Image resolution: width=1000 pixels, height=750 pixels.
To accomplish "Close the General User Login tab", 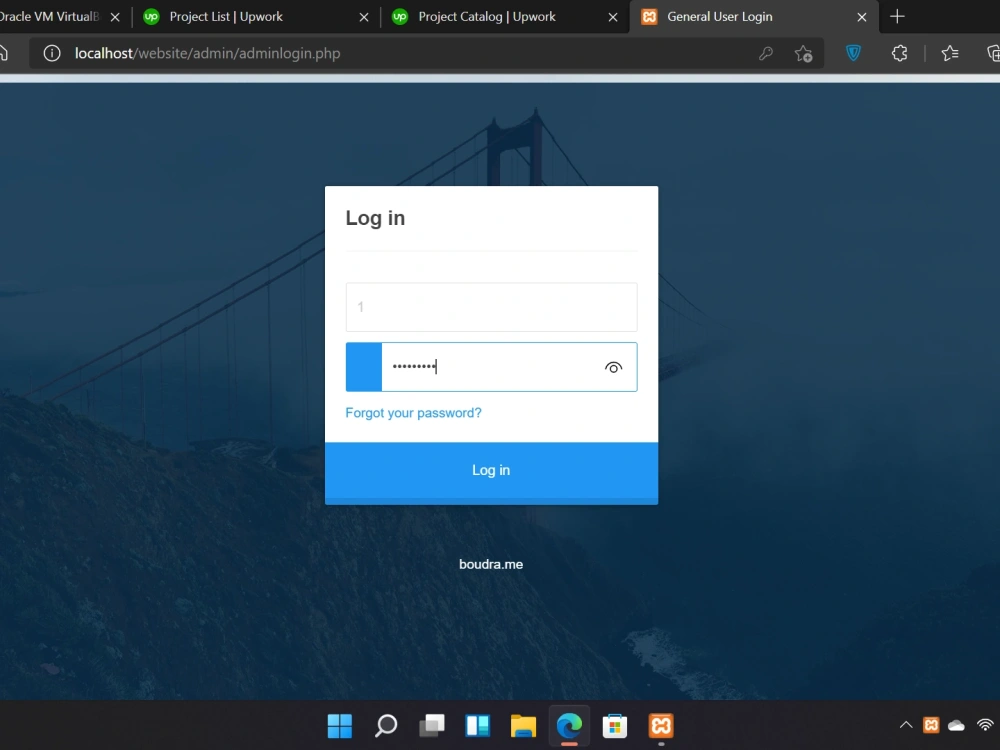I will pos(862,17).
